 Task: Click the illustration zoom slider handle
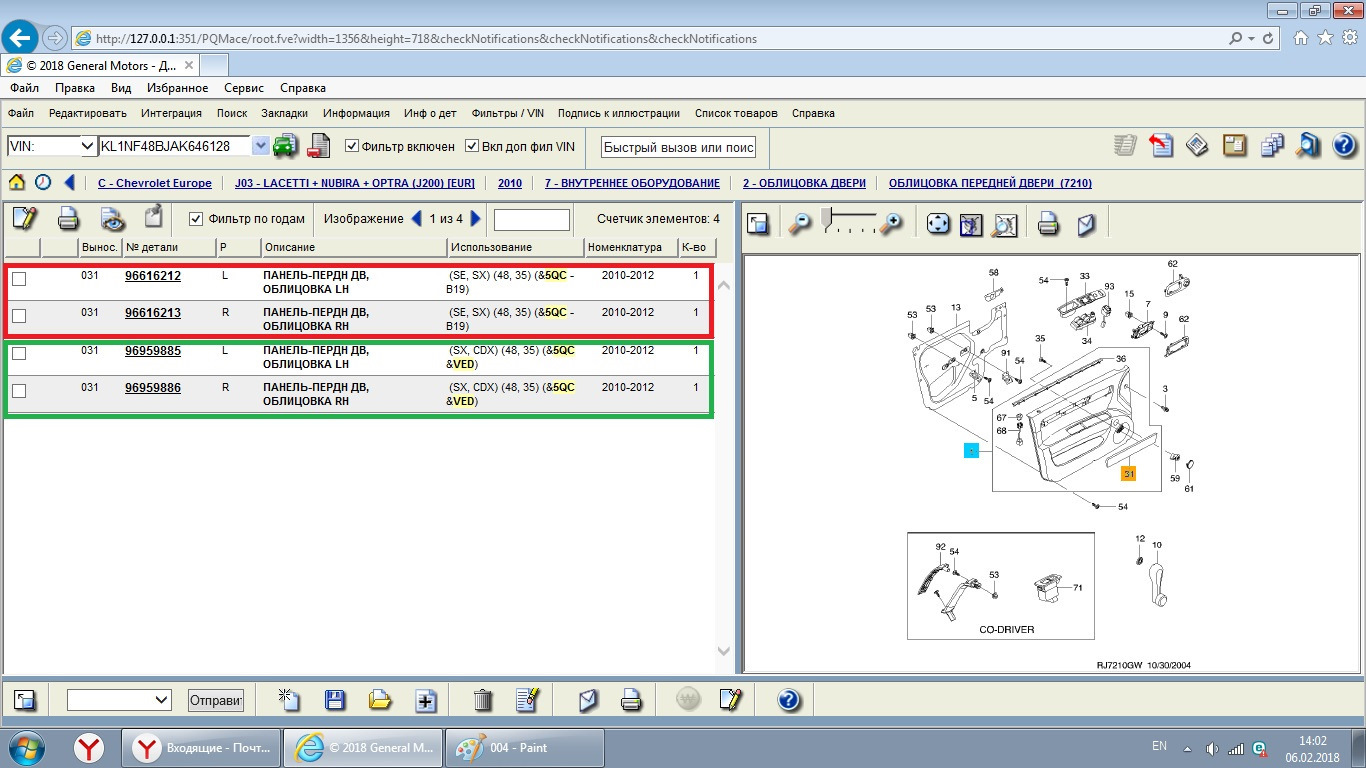tap(825, 217)
